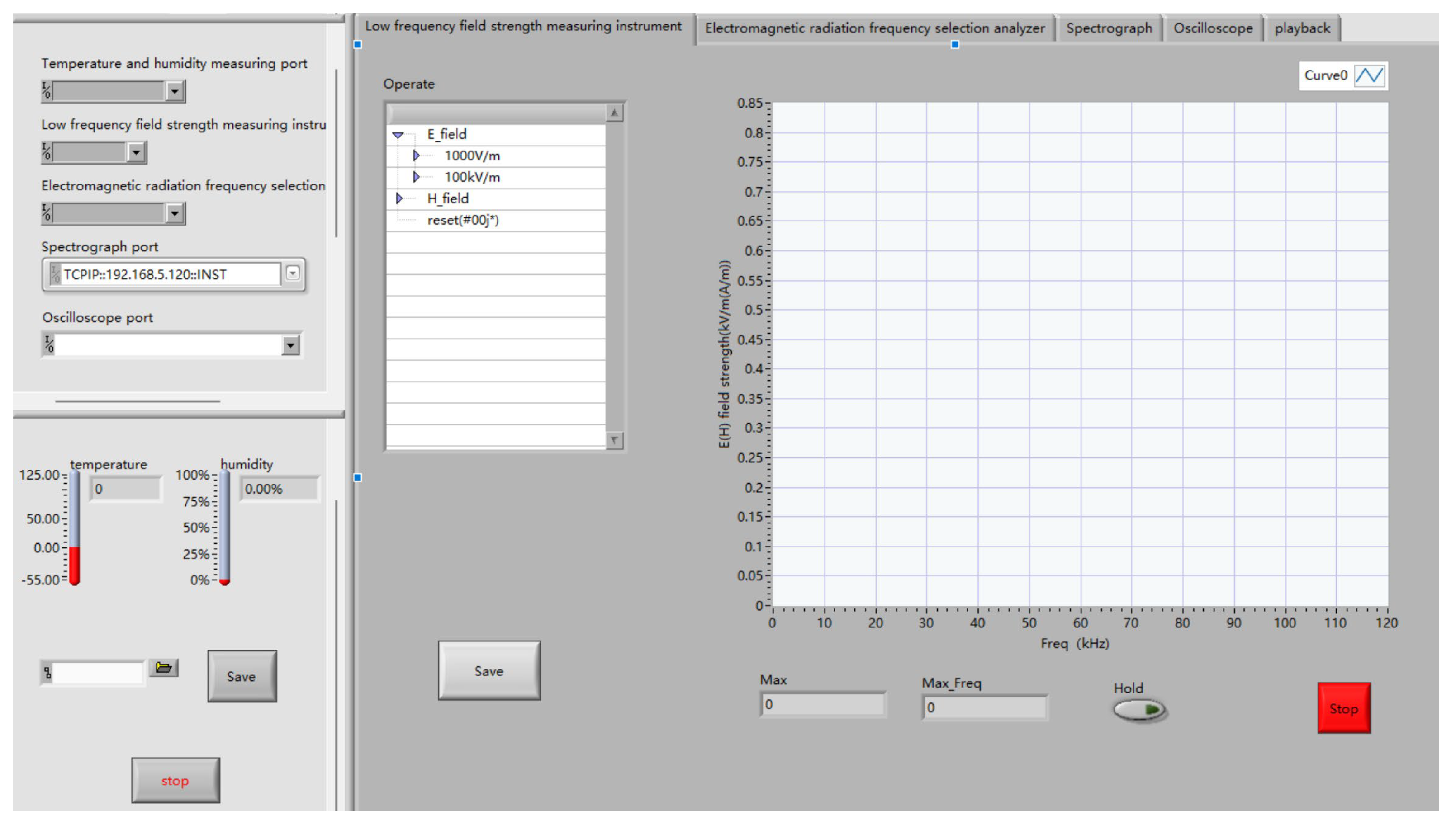Click the Operate list scroll up arrow
Screen dimensions: 1456x820
pyautogui.click(x=614, y=113)
